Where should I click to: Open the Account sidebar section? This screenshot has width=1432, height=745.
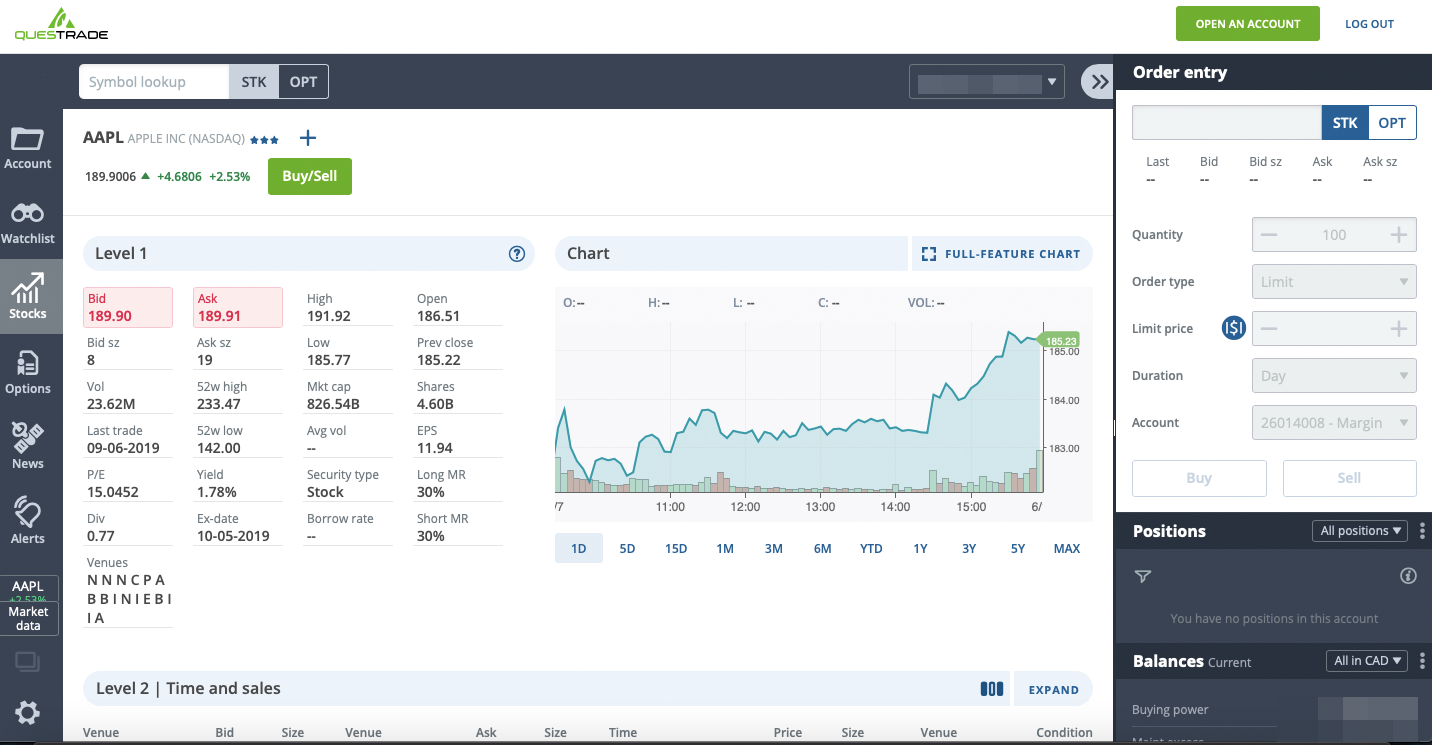(x=28, y=148)
